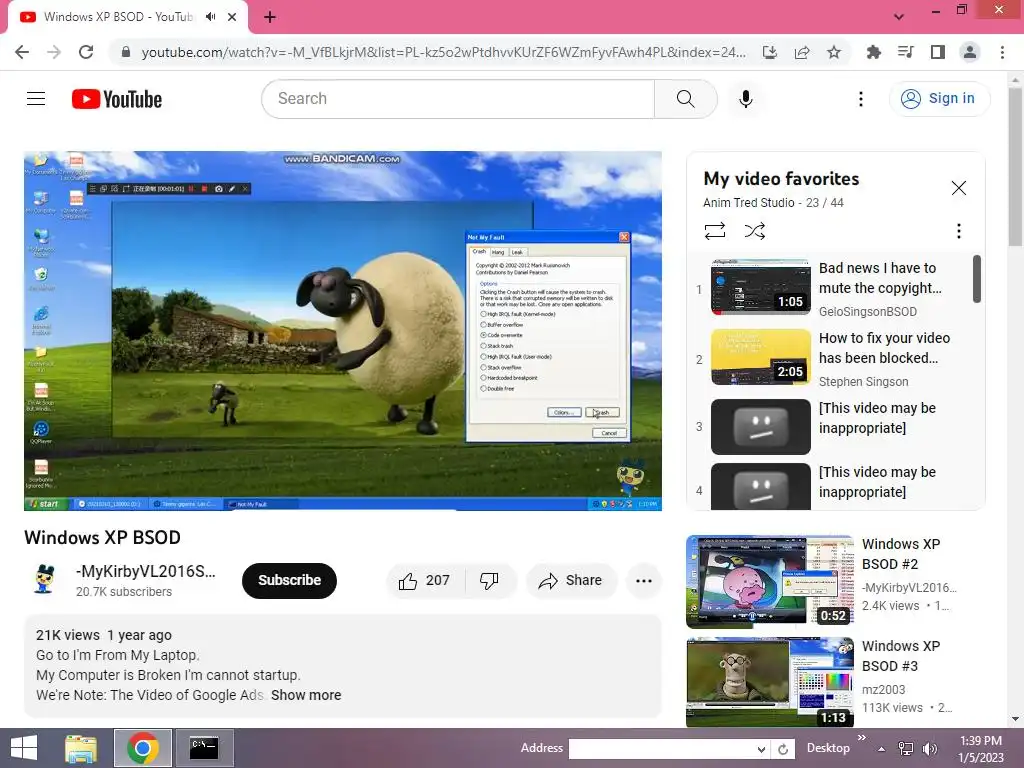Open Chrome media controls icon
The image size is (1024, 768).
(x=905, y=52)
